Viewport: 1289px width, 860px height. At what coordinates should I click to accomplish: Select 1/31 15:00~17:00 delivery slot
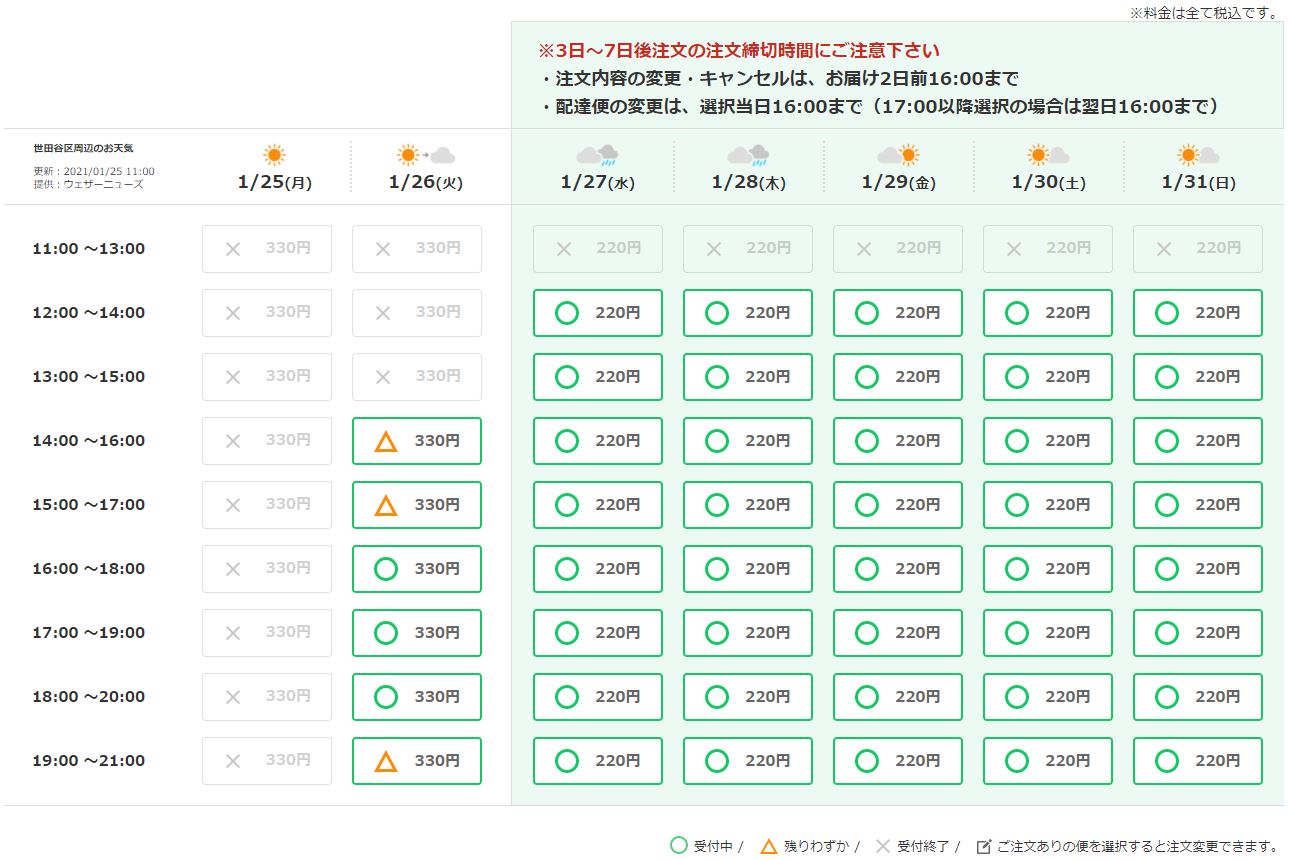click(x=1198, y=505)
